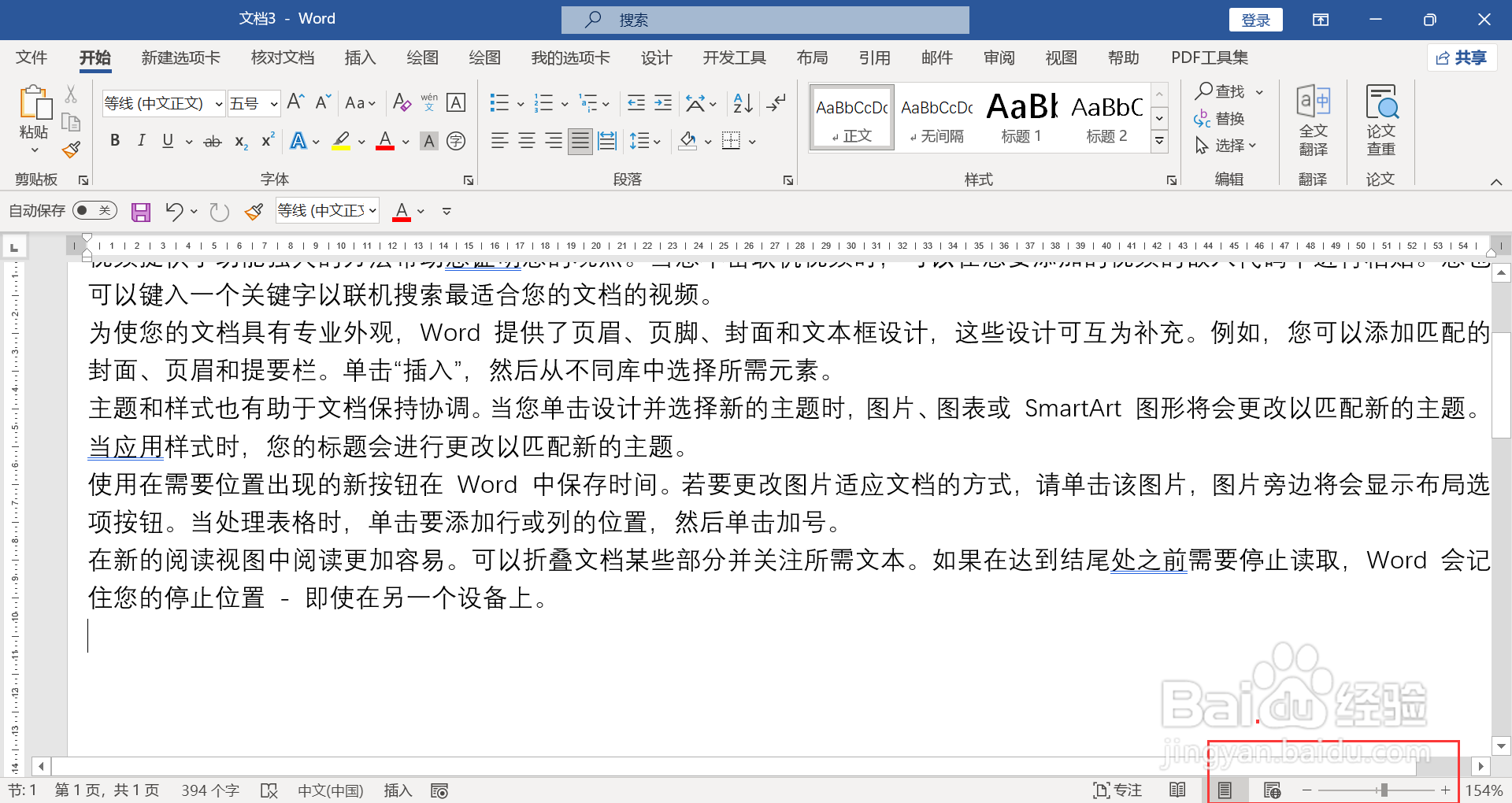Customize quick access toolbar arrow
The height and width of the screenshot is (803, 1512).
447,212
